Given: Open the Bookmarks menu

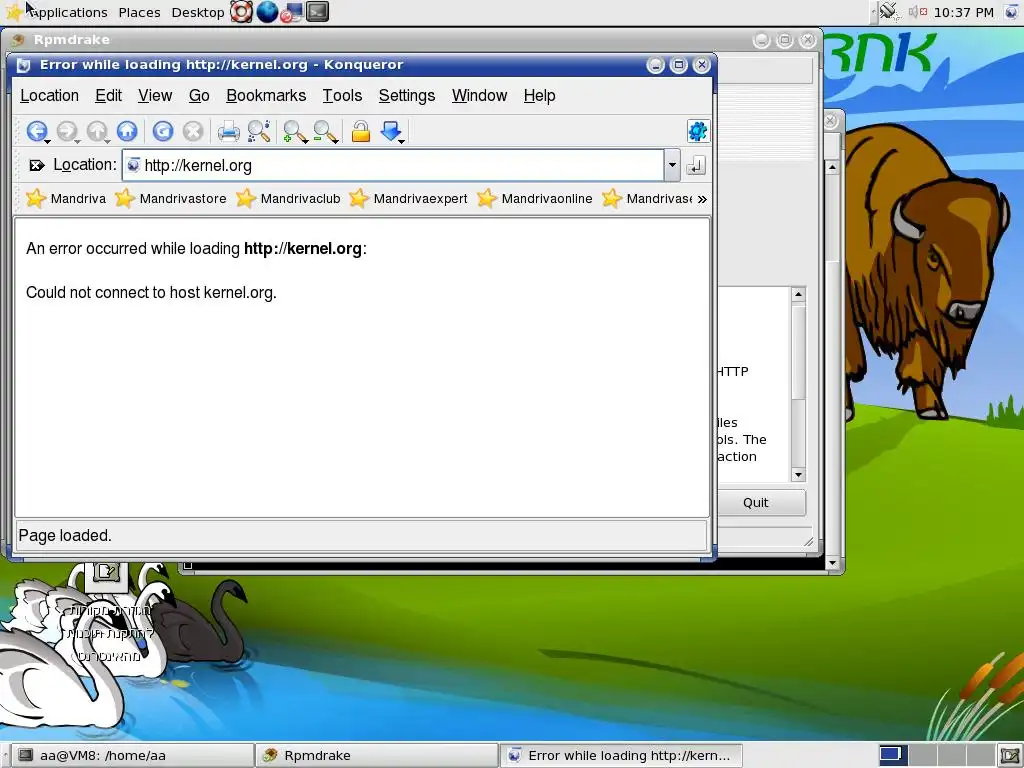Looking at the screenshot, I should (266, 95).
